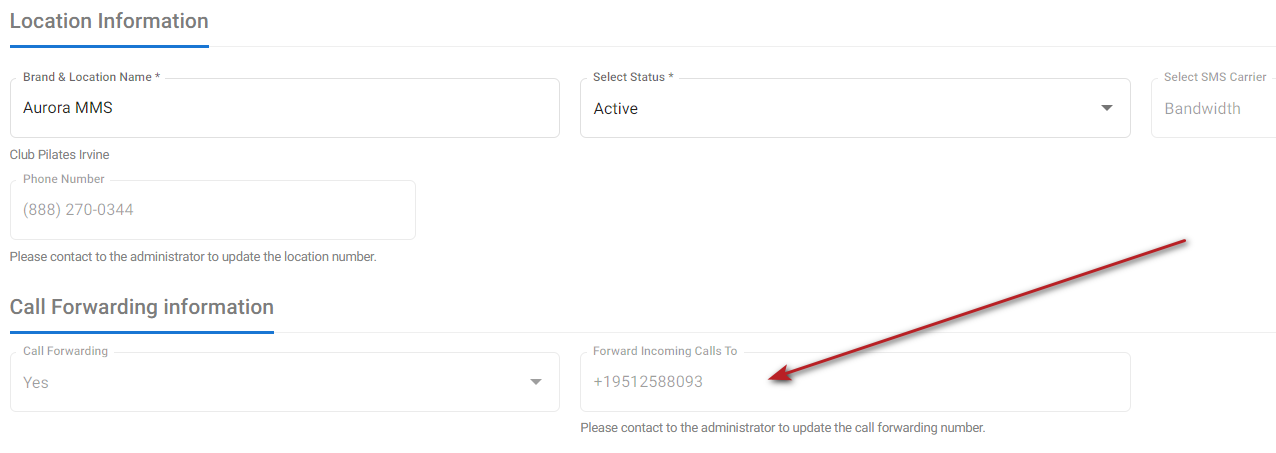This screenshot has width=1276, height=453.
Task: Select the "+19512588093" forwarding number text
Action: point(648,382)
